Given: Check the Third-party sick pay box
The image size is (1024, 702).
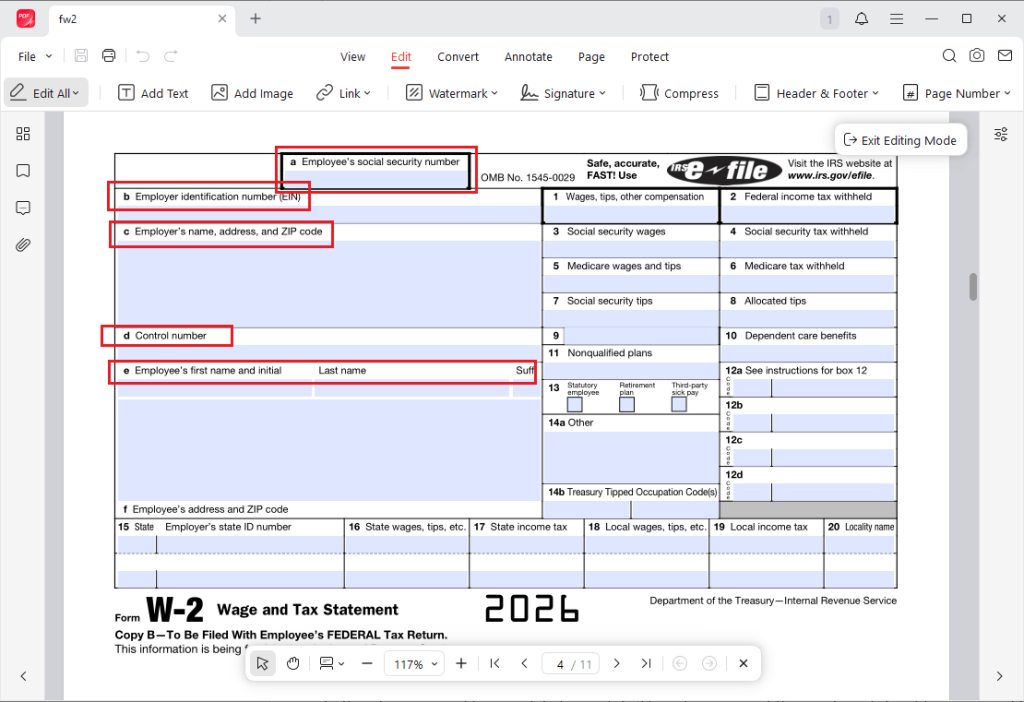Looking at the screenshot, I should click(679, 404).
